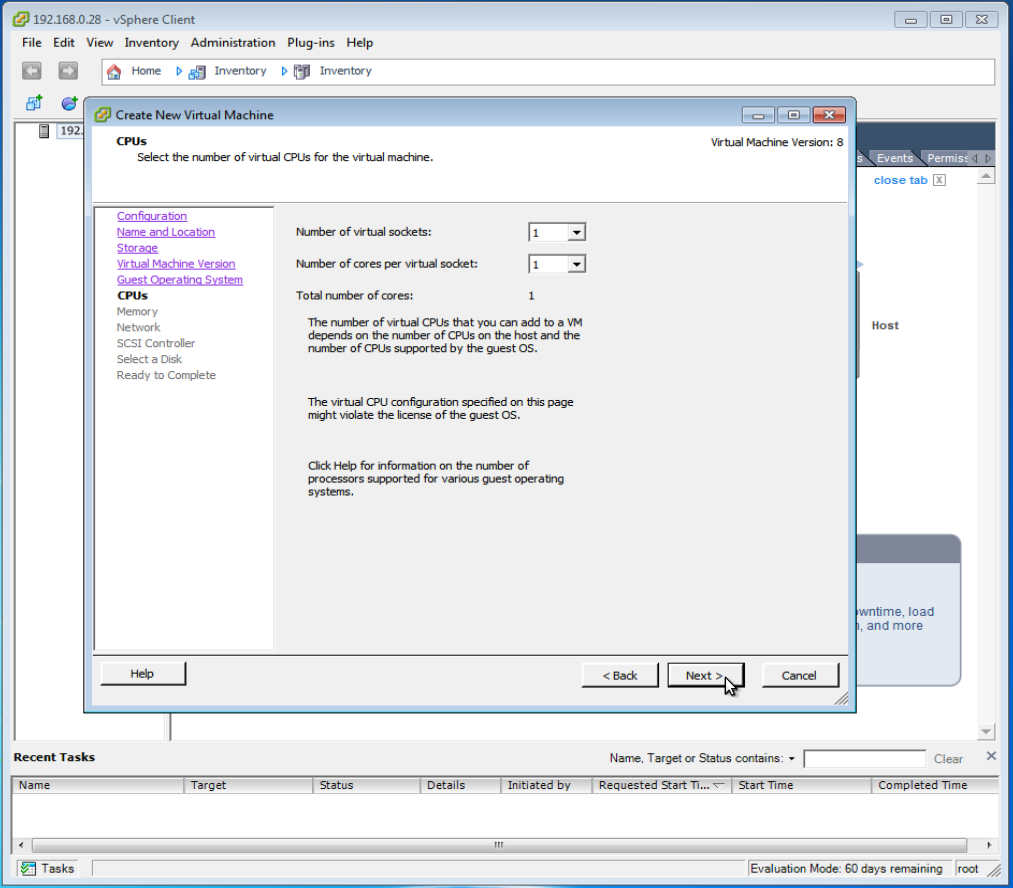Click the Name column header in Recent Tasks
Image resolution: width=1013 pixels, height=888 pixels.
point(98,785)
